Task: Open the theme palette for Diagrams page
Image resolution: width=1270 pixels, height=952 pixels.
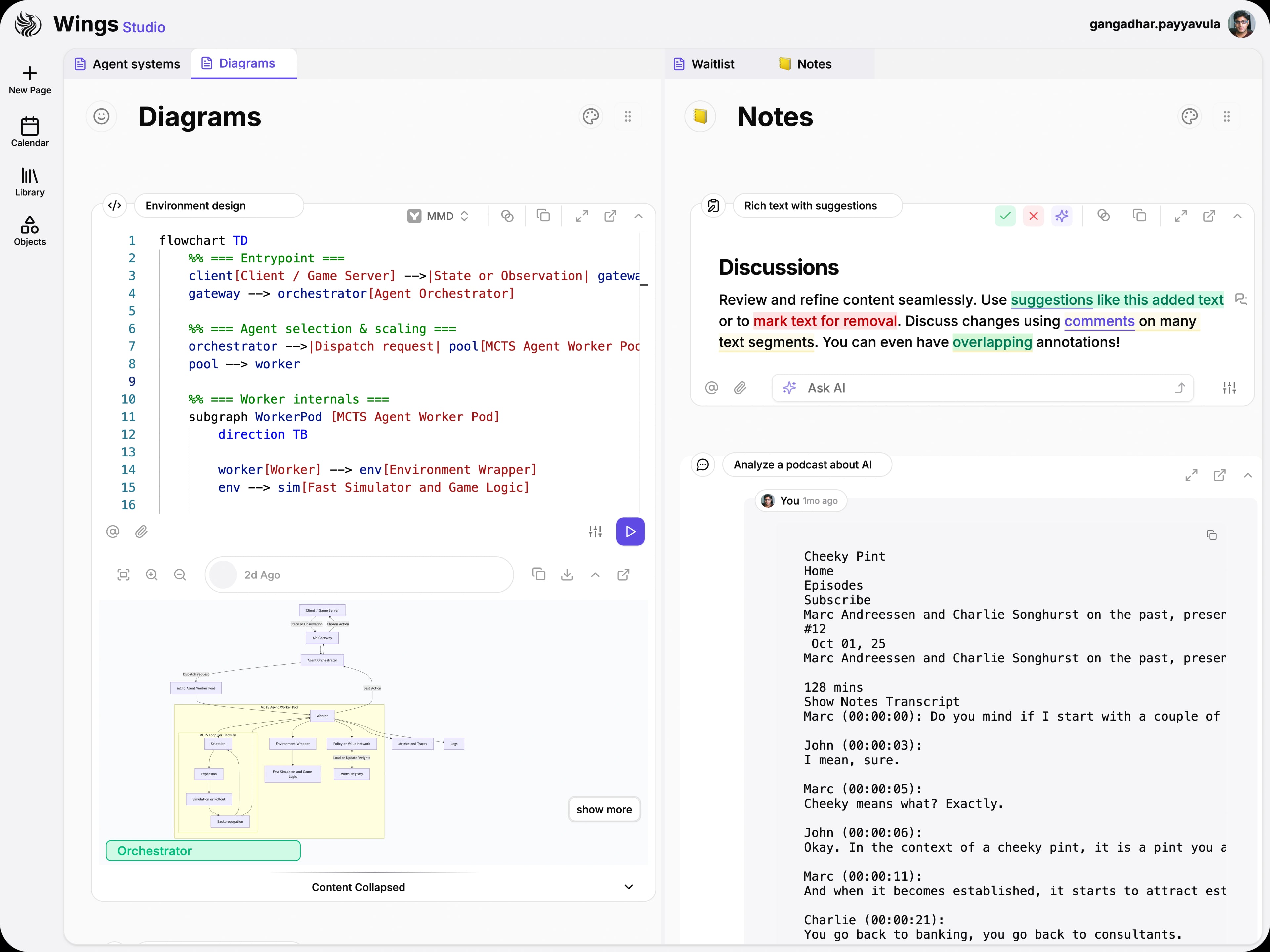Action: [591, 116]
